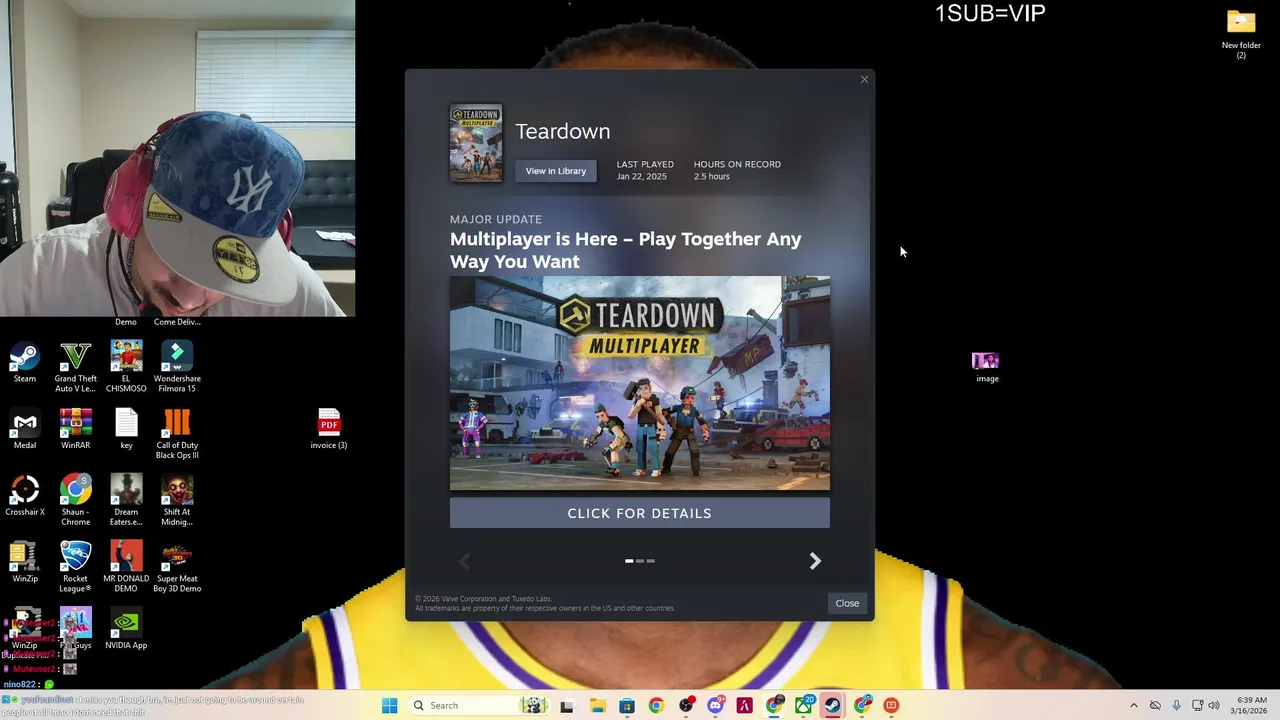Open the NVIDIA App shortcut
1280x720 pixels.
[126, 630]
